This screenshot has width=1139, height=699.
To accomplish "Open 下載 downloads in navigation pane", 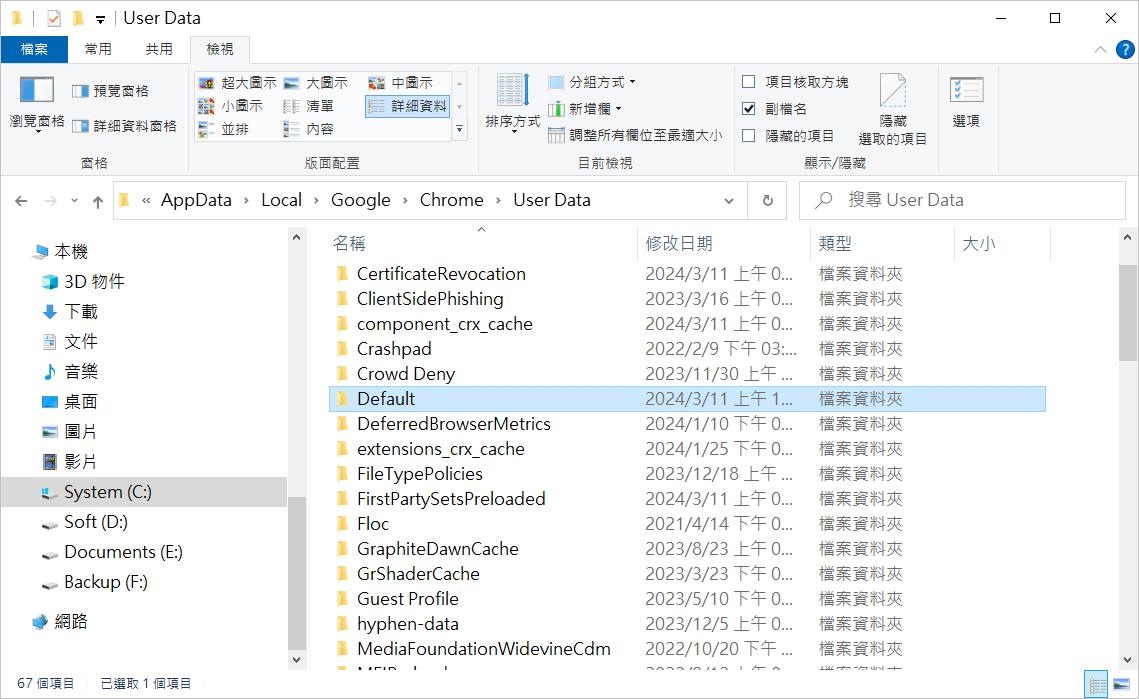I will [x=70, y=312].
